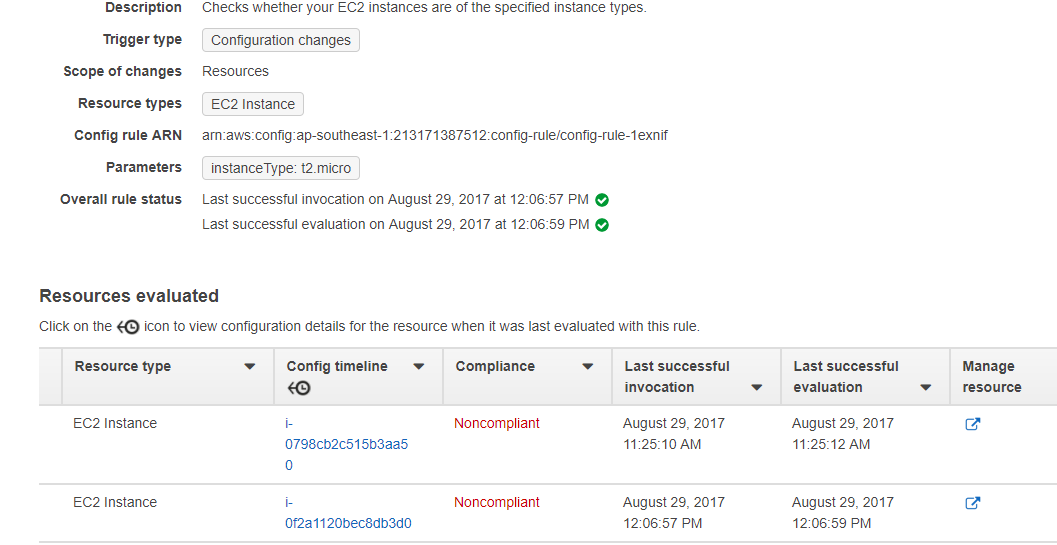The width and height of the screenshot is (1057, 545).
Task: Click Noncompliant status in first row
Action: [x=497, y=424]
